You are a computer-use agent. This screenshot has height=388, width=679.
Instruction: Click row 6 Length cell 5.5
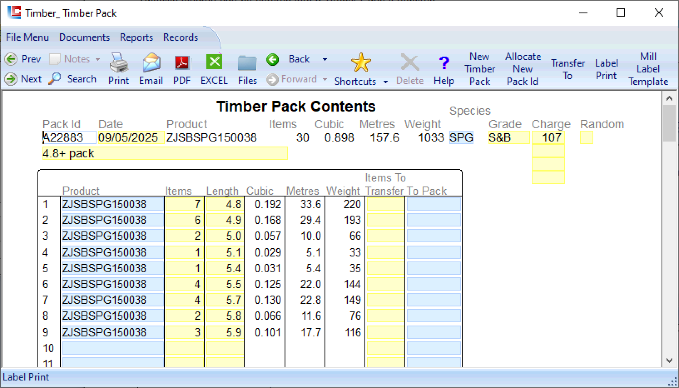pyautogui.click(x=224, y=284)
